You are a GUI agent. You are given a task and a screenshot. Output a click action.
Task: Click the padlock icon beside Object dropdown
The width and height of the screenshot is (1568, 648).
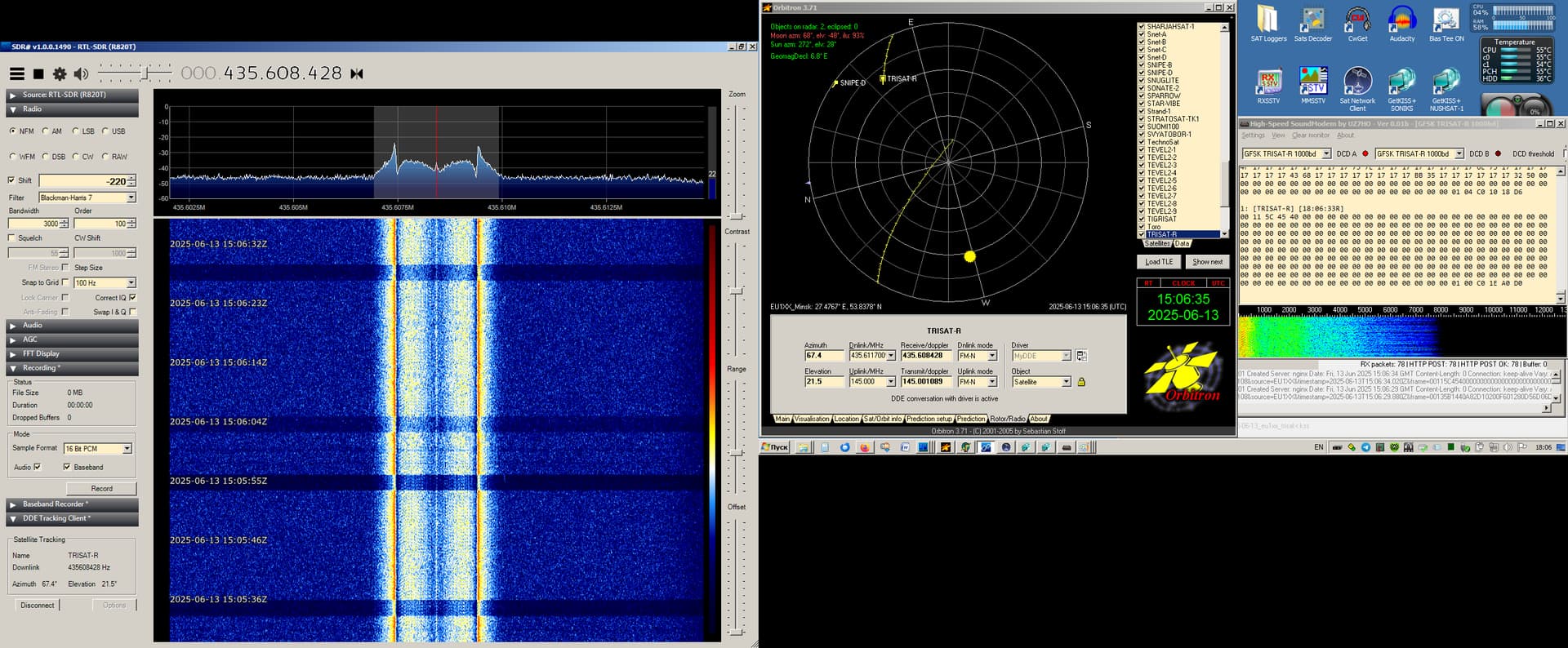click(1081, 382)
